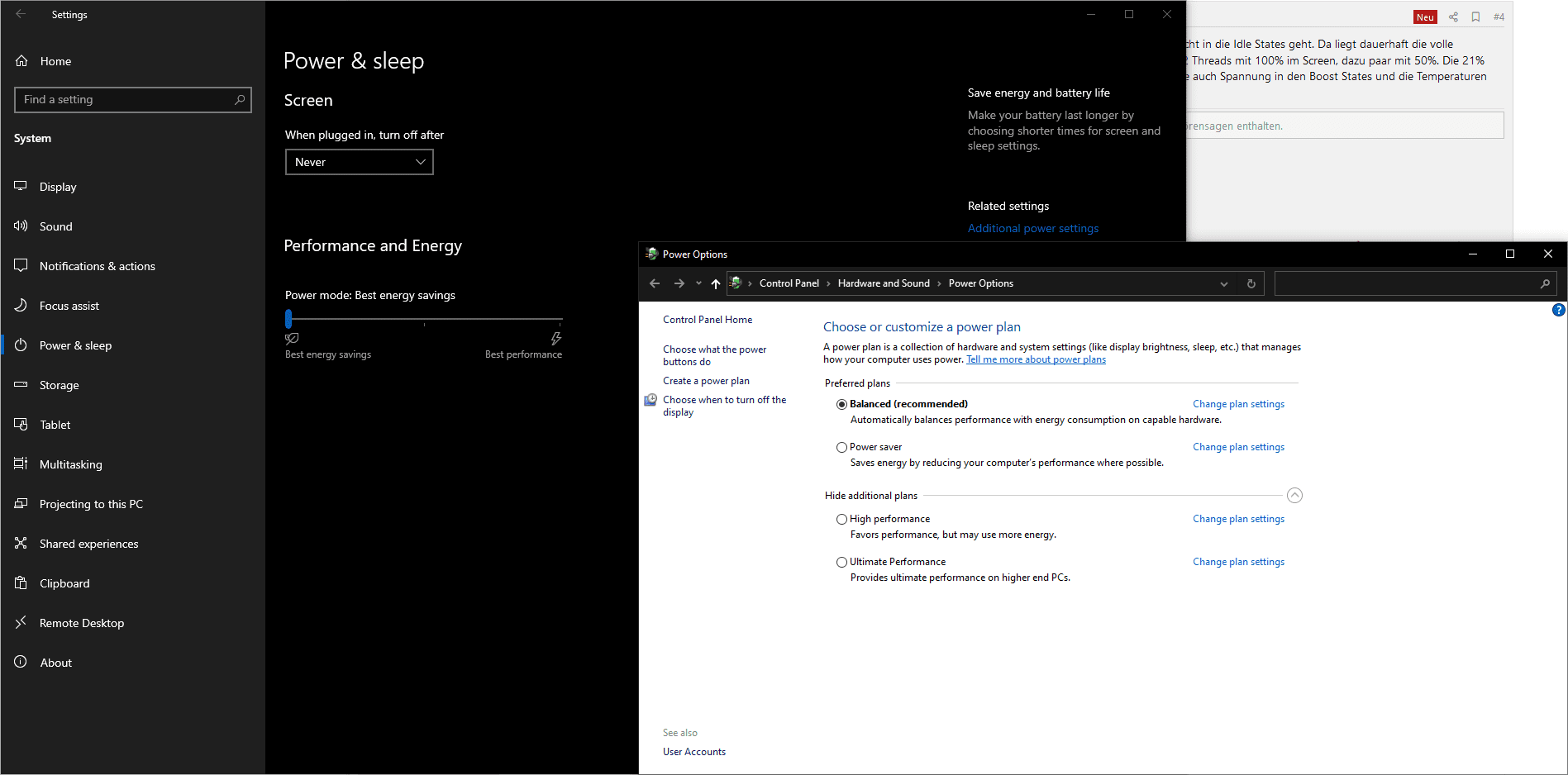Open recent locations dropdown next to navigation arrows

pos(698,283)
